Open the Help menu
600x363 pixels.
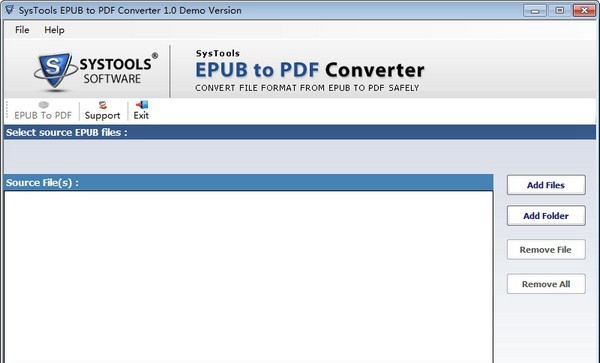coord(54,30)
